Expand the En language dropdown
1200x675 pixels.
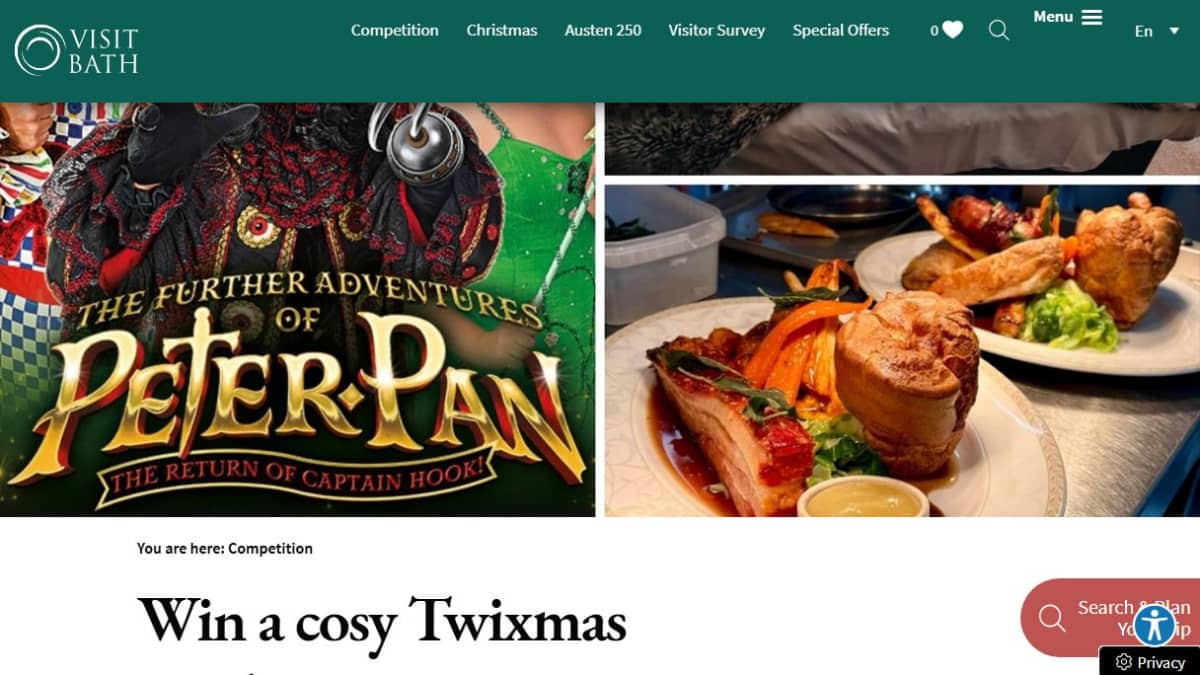click(x=1157, y=31)
